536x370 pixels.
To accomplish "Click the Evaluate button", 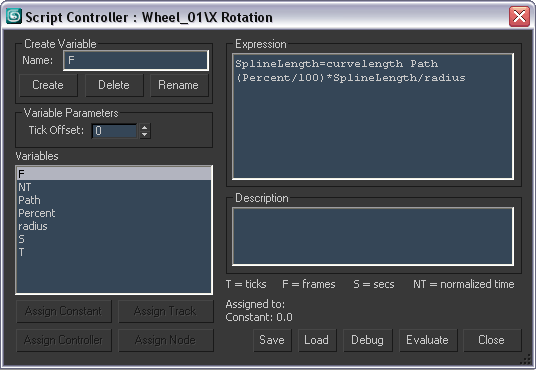I will tap(428, 340).
